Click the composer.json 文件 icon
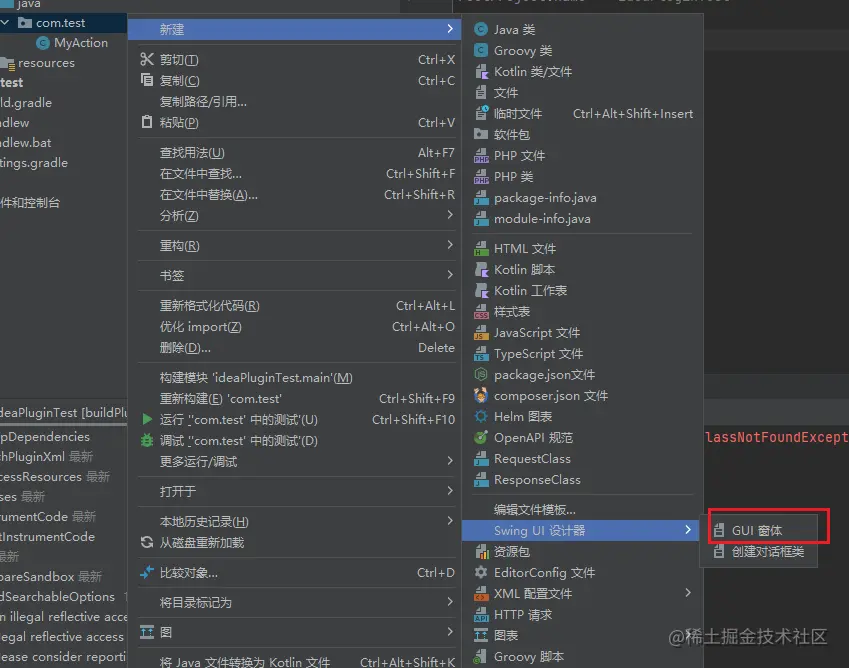The height and width of the screenshot is (668, 849). click(x=481, y=395)
